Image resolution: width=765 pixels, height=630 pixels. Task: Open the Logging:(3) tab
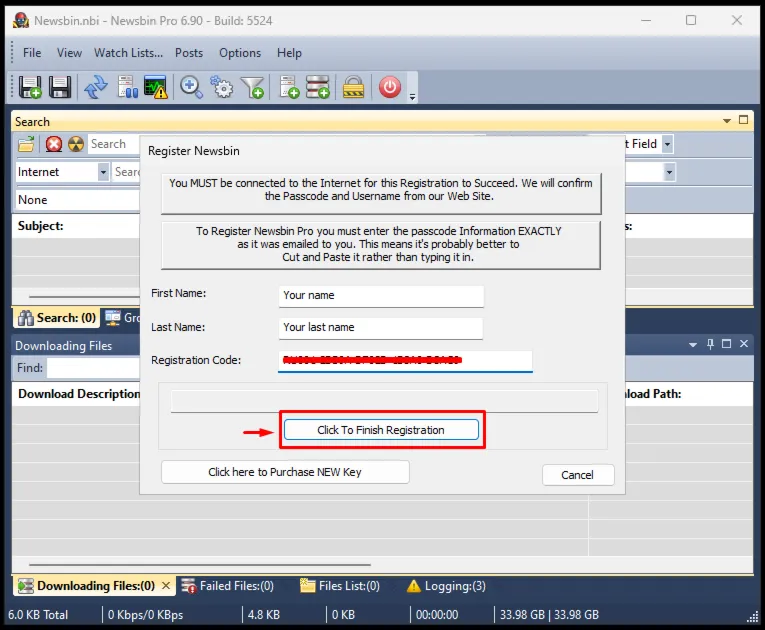[x=446, y=586]
